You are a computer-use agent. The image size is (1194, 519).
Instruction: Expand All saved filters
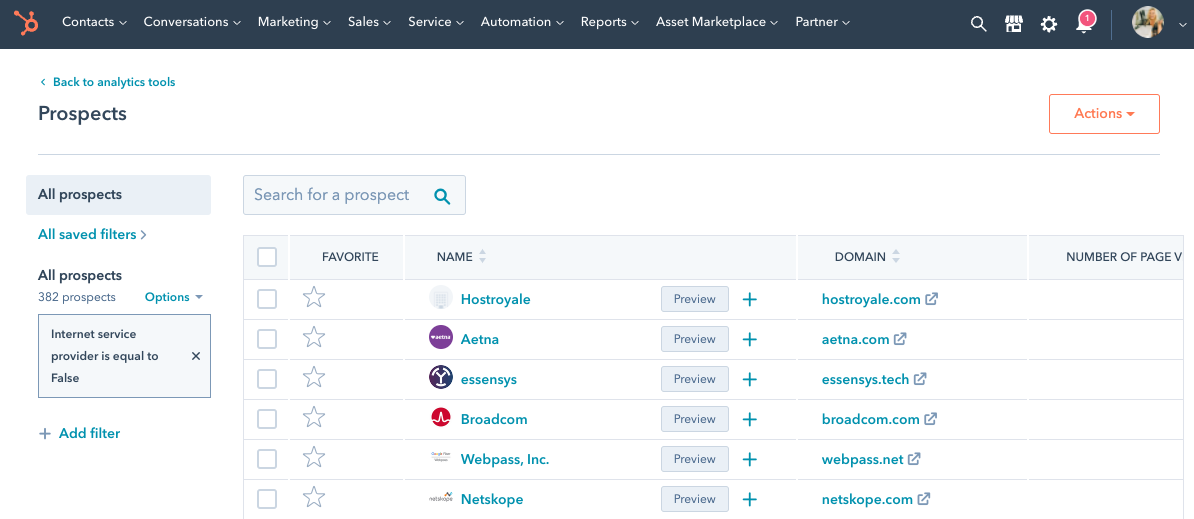click(92, 234)
